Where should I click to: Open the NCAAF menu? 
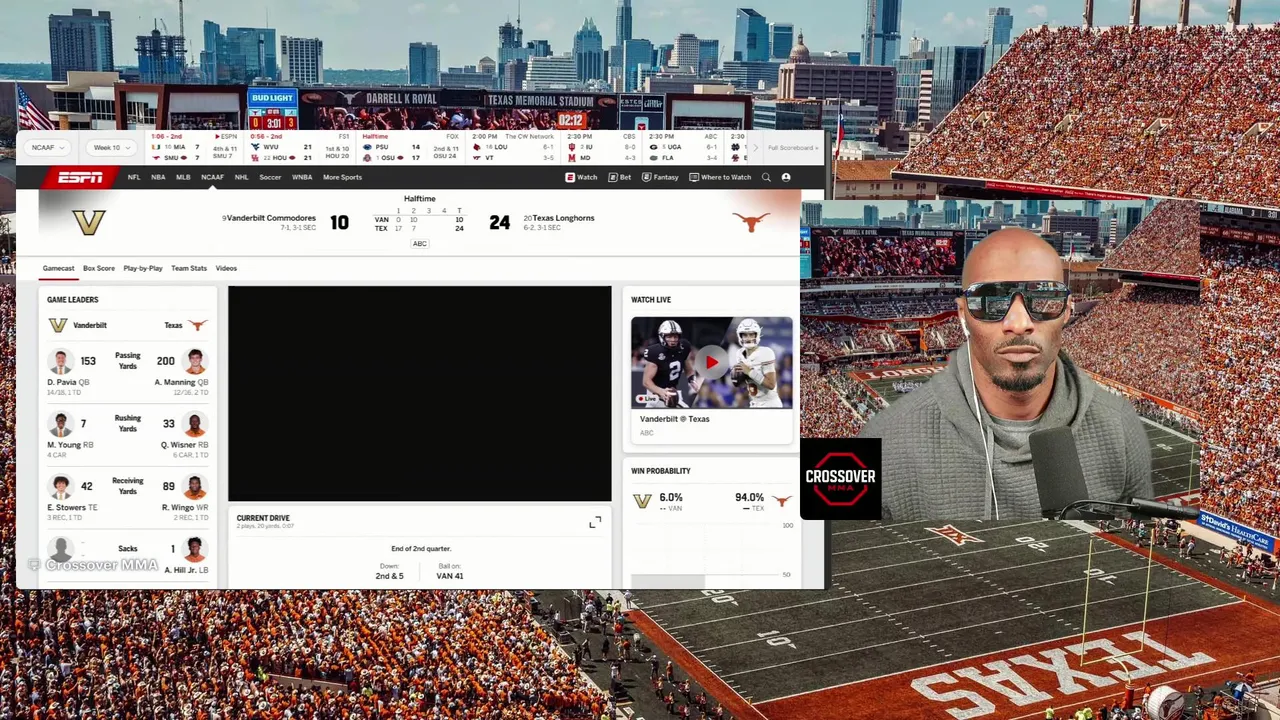tap(212, 177)
